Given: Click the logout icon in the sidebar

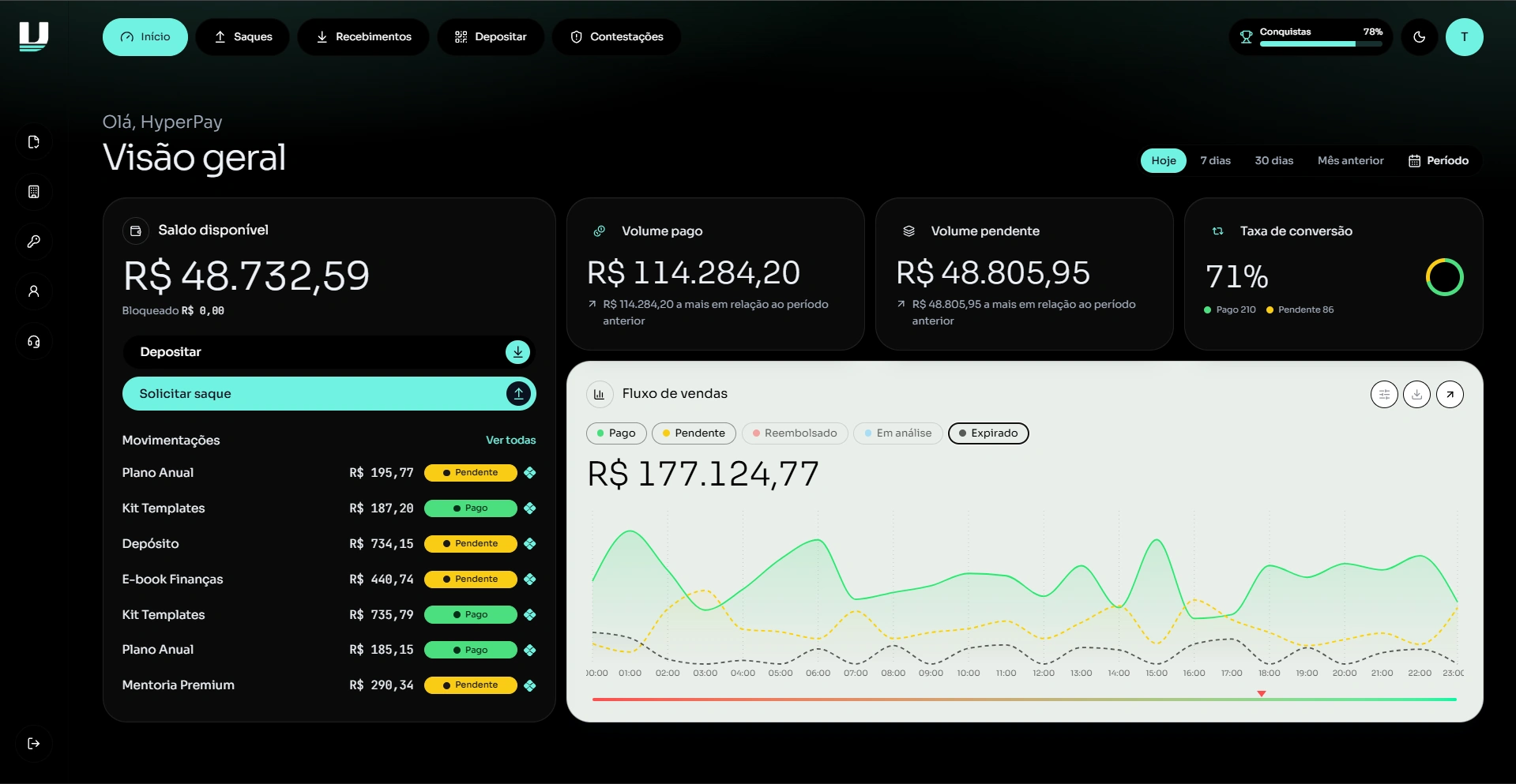Looking at the screenshot, I should [x=34, y=743].
